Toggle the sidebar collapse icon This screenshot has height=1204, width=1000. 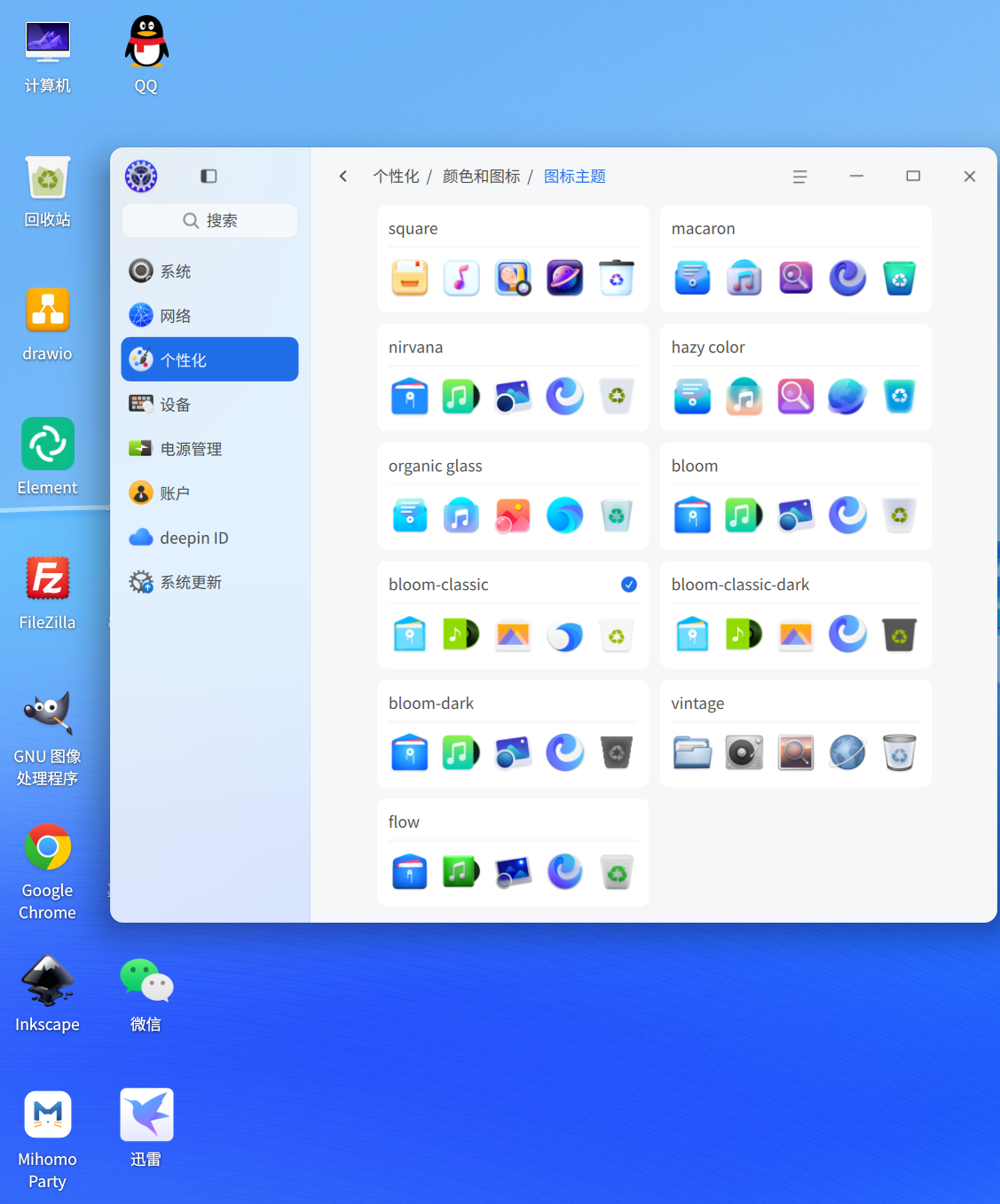(x=209, y=176)
